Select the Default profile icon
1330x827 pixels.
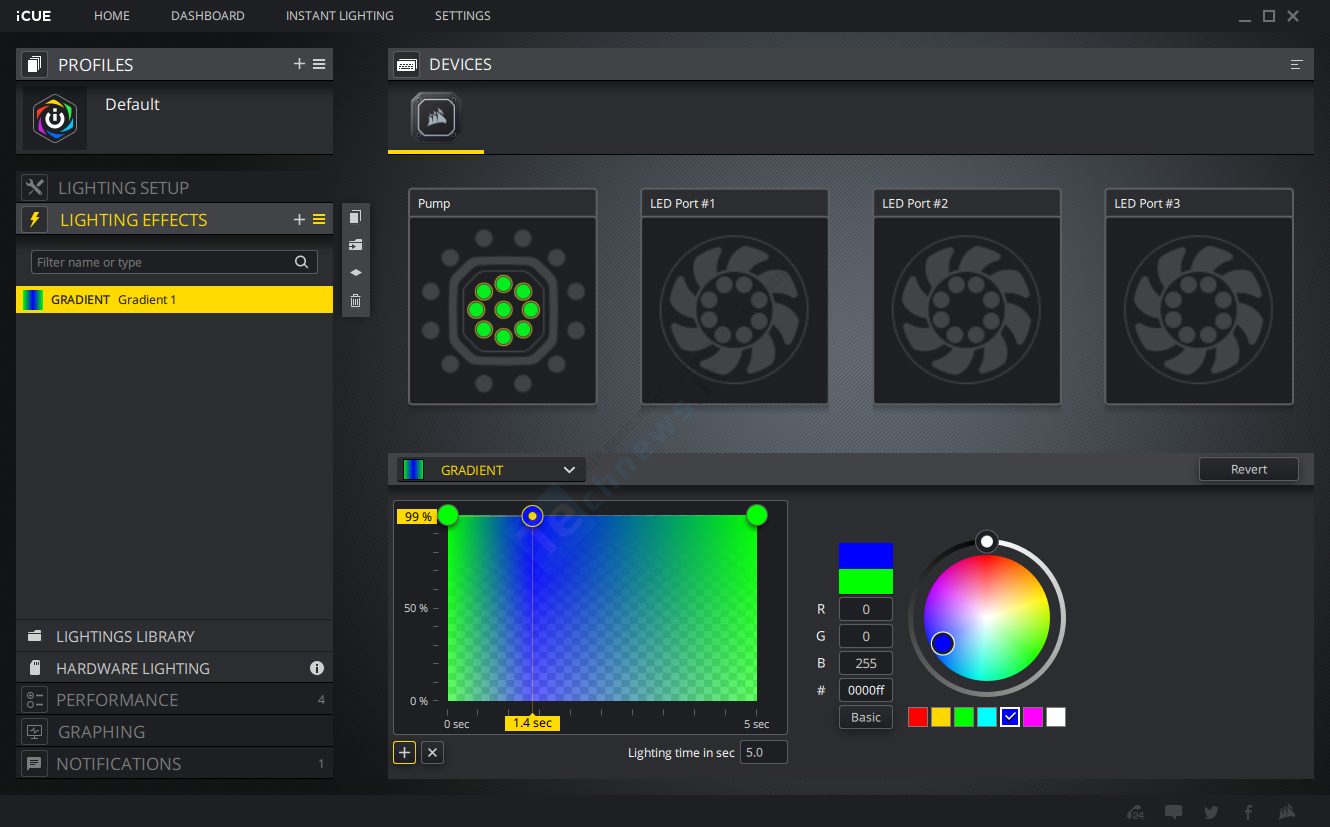tap(55, 119)
